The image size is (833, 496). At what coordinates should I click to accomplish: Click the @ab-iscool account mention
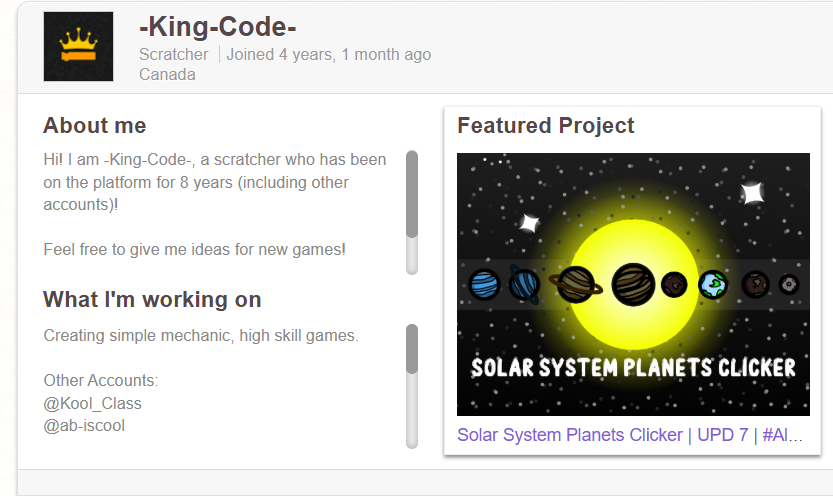coord(84,426)
